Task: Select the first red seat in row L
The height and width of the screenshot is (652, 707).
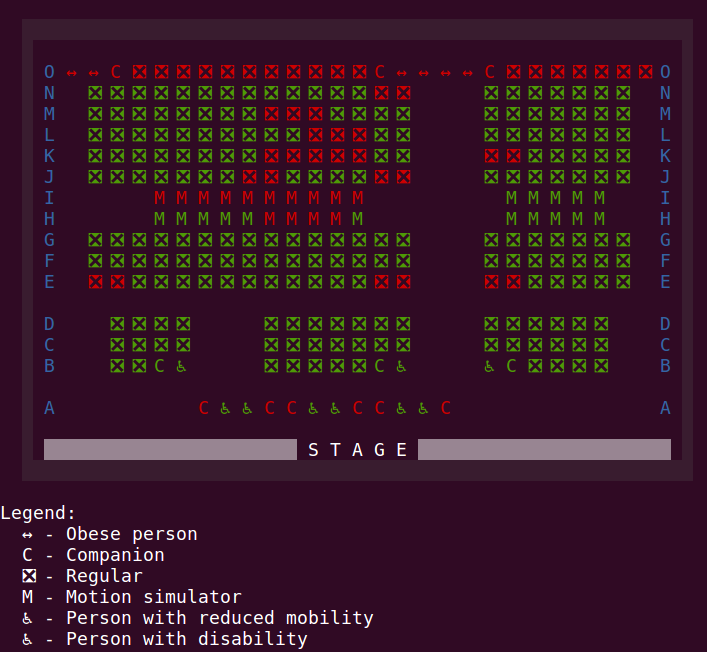Action: click(316, 135)
